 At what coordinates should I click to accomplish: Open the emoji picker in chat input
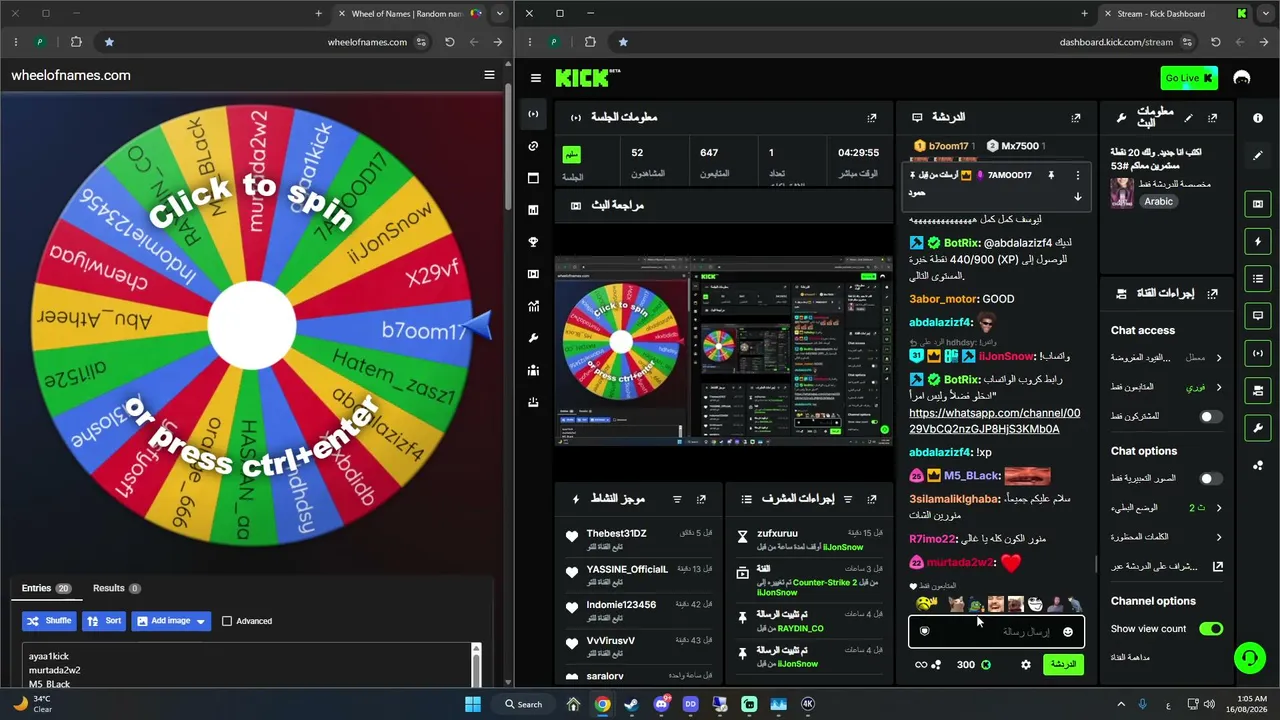pos(1068,632)
